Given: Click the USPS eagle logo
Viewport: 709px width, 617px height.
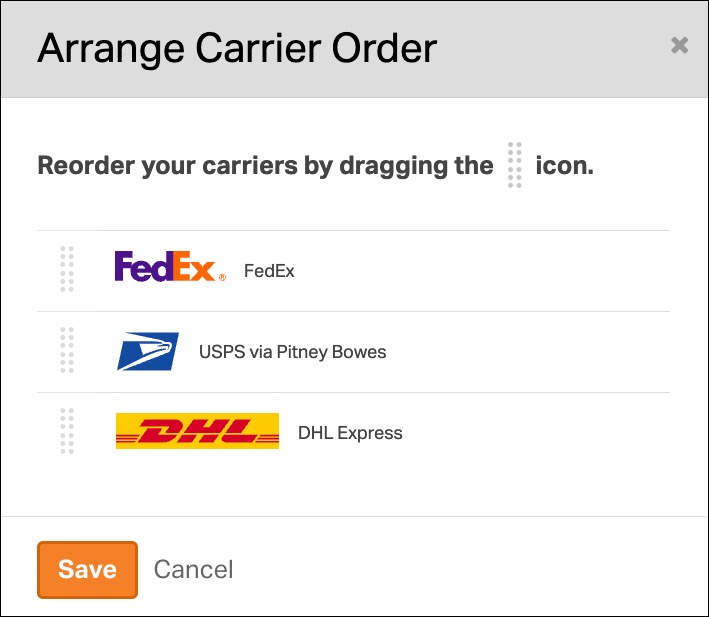Looking at the screenshot, I should (148, 351).
